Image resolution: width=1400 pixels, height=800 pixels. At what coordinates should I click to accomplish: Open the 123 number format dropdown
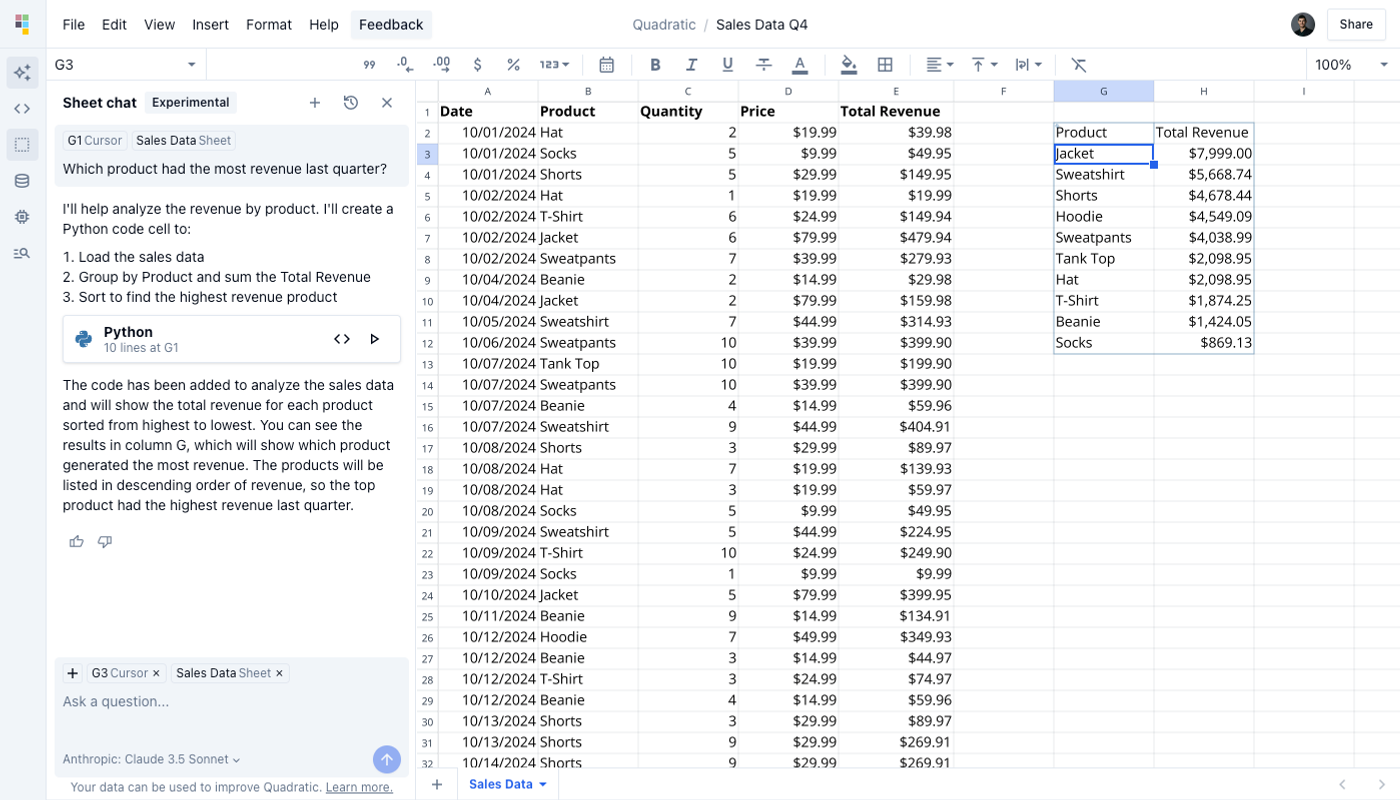click(x=554, y=64)
